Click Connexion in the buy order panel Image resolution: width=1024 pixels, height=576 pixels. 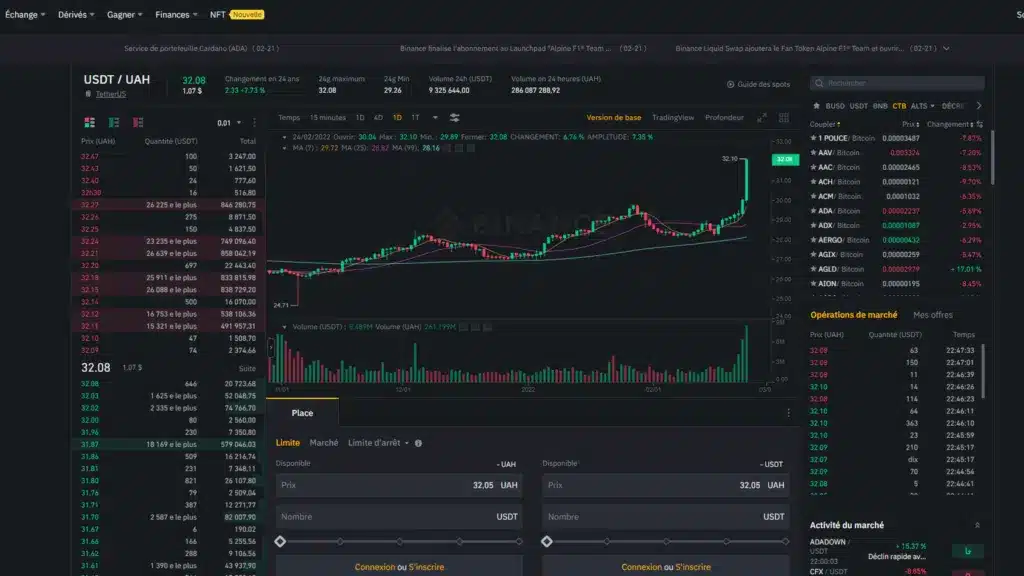[375, 567]
